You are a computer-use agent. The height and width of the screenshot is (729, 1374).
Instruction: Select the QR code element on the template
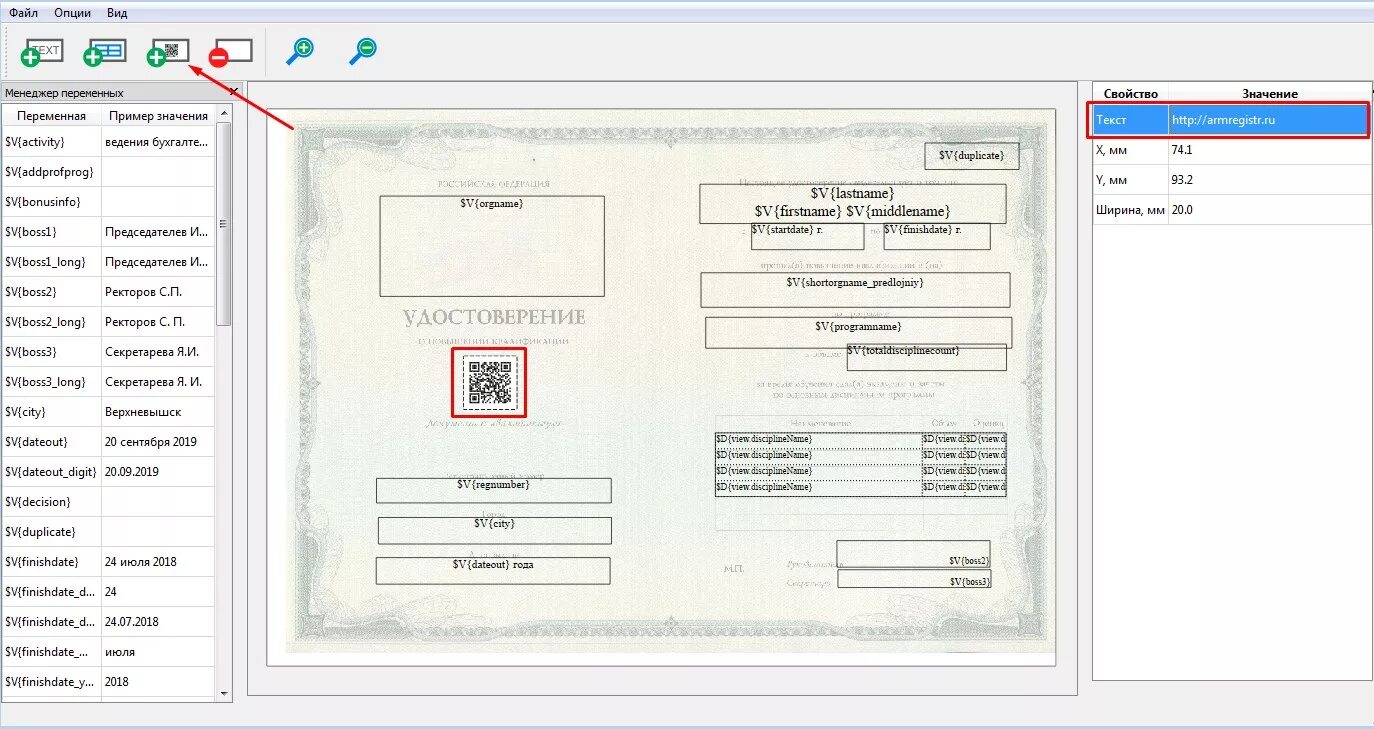(490, 382)
